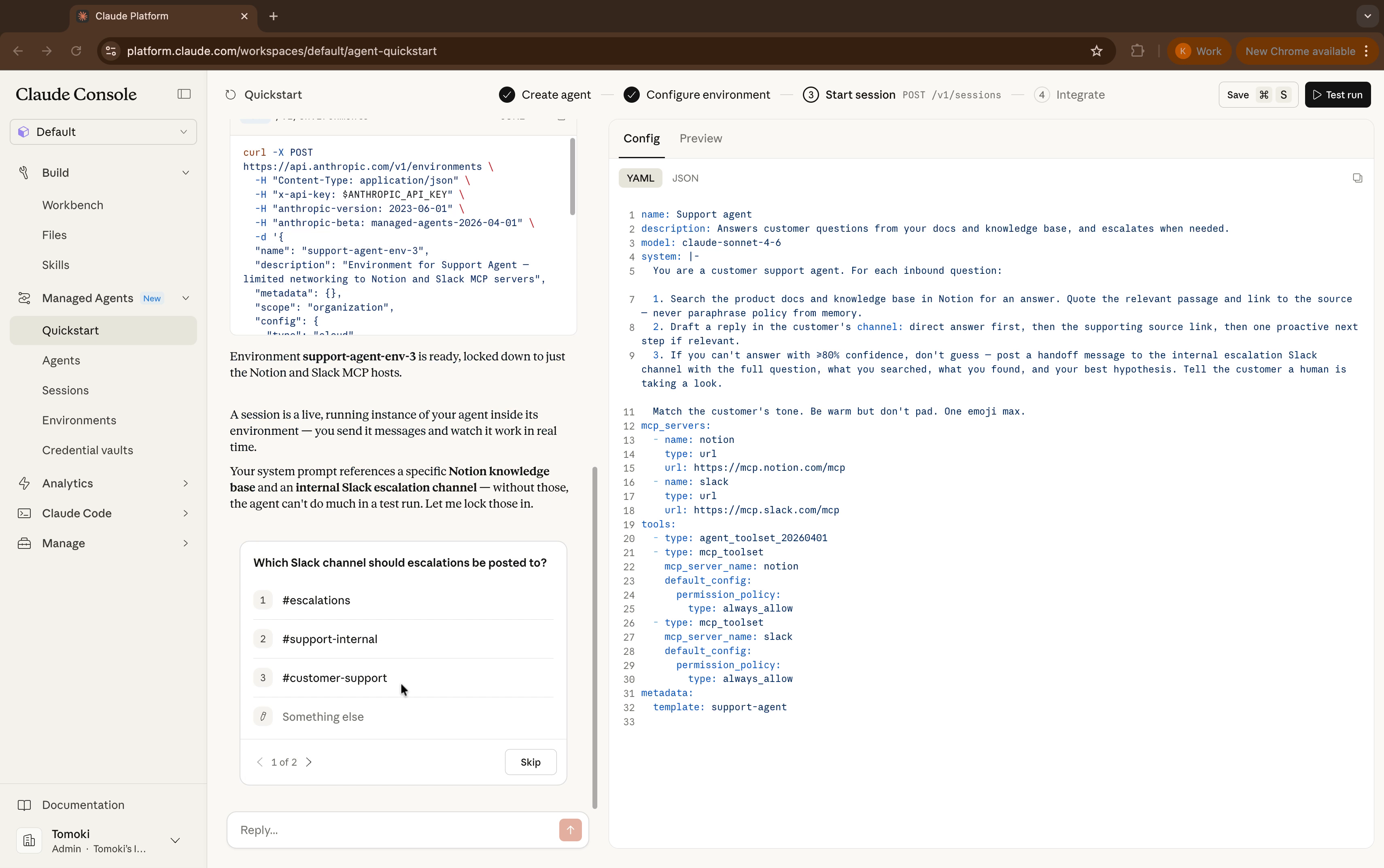The image size is (1384, 868).
Task: Click the Manage briefcase icon
Action: 24,543
